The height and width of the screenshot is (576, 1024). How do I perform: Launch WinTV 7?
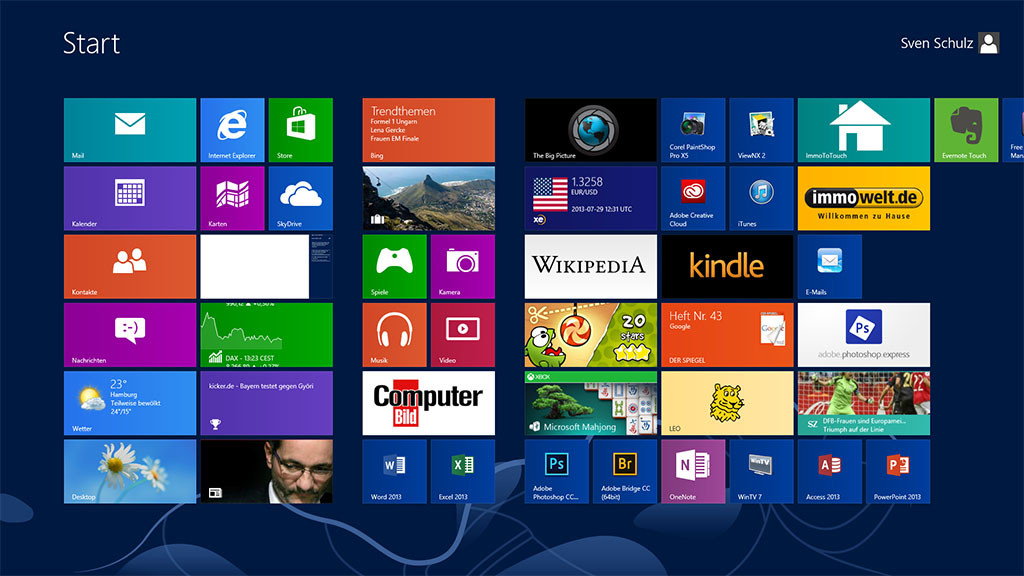pyautogui.click(x=761, y=472)
